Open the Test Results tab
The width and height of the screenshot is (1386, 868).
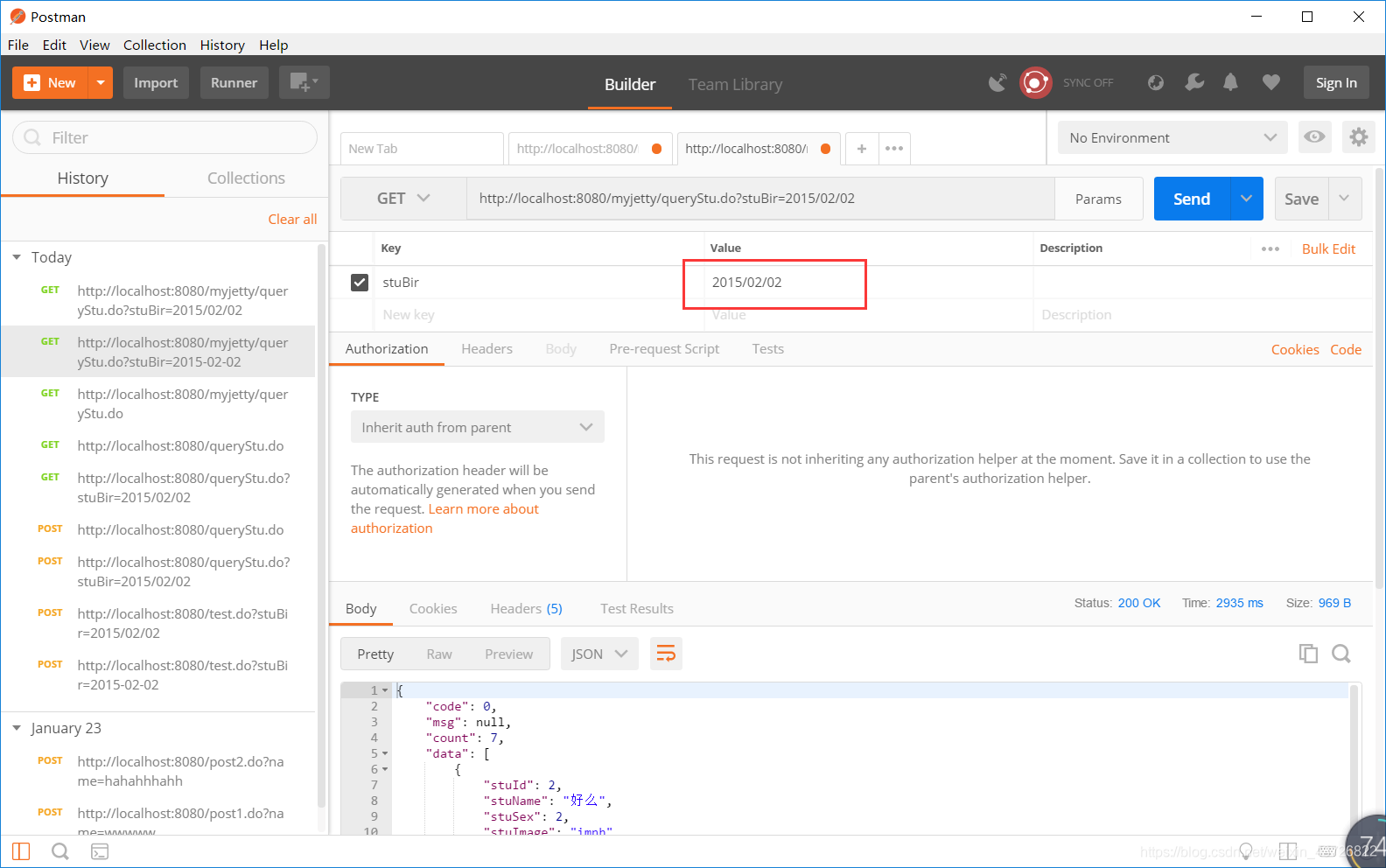tap(637, 608)
